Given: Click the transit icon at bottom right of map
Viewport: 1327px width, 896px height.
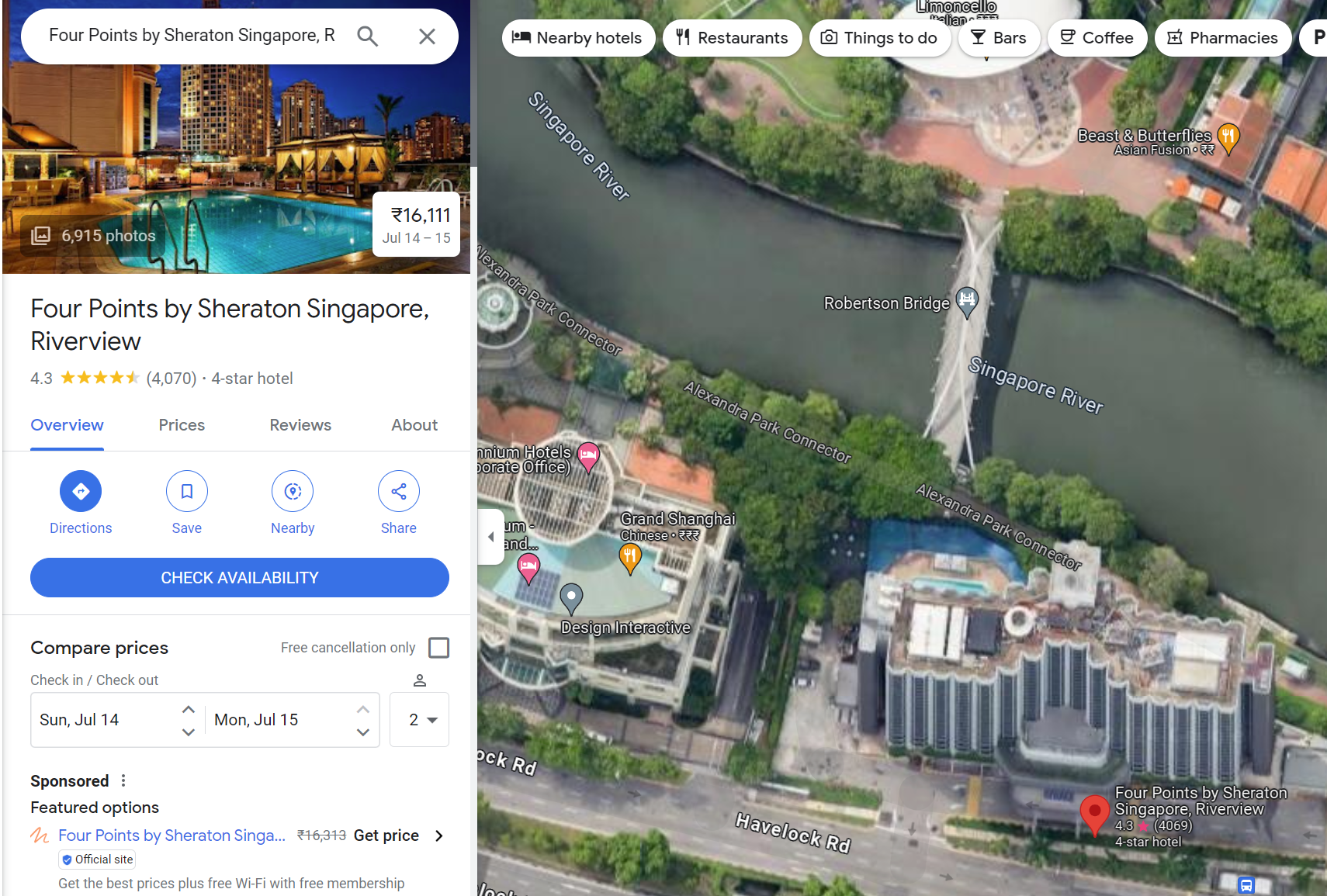Looking at the screenshot, I should coord(1246,884).
